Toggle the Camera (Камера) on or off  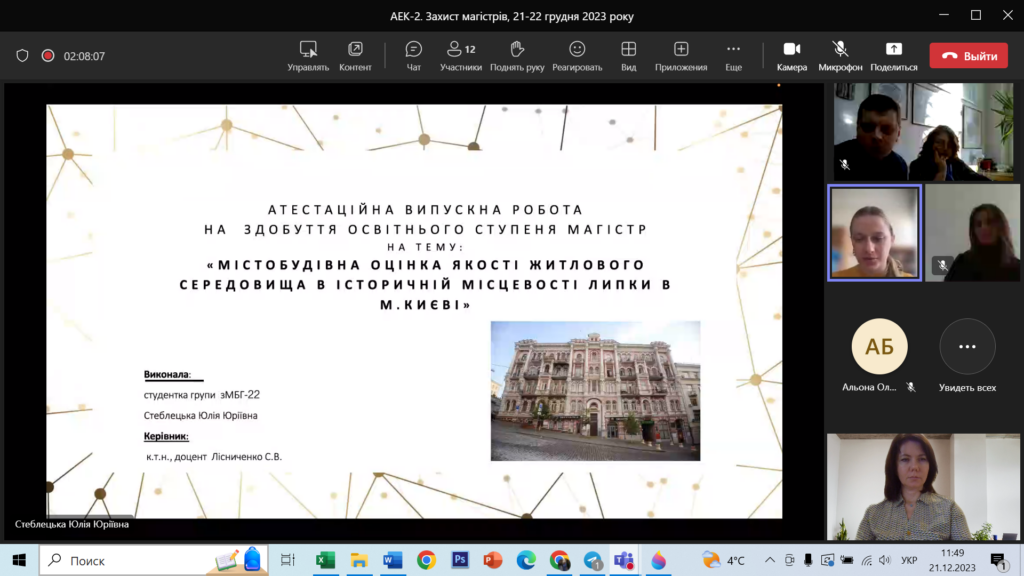click(791, 56)
